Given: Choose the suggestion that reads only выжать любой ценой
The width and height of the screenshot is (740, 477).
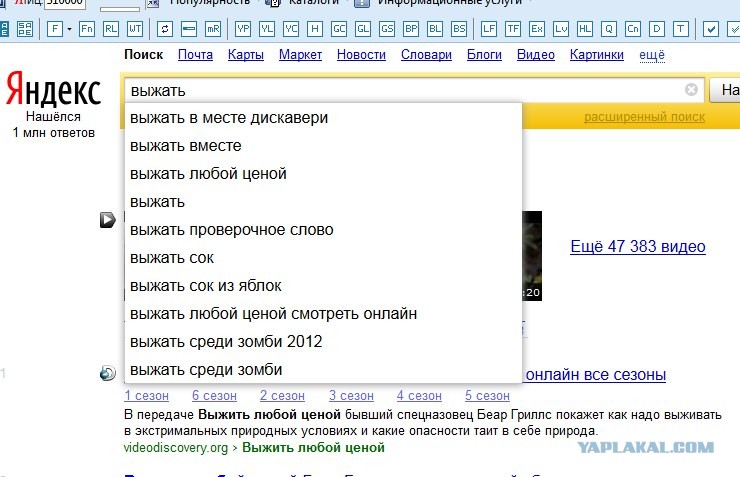Looking at the screenshot, I should (x=323, y=174).
